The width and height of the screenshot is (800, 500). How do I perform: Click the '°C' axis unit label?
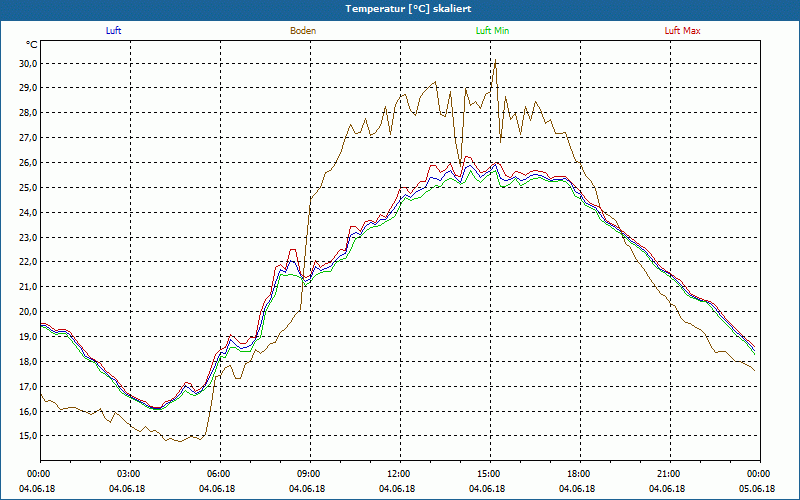coord(32,45)
